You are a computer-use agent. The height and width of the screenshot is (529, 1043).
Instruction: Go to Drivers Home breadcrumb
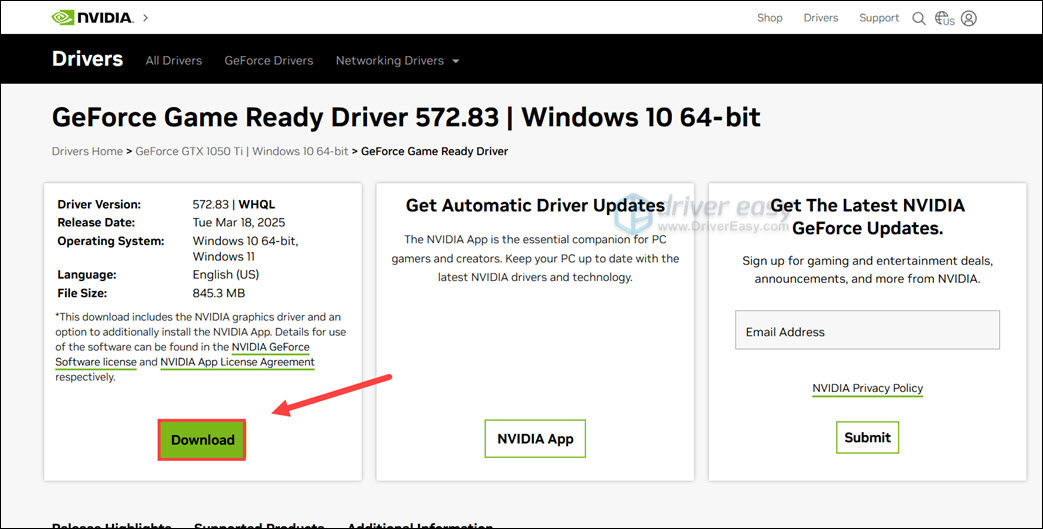87,151
